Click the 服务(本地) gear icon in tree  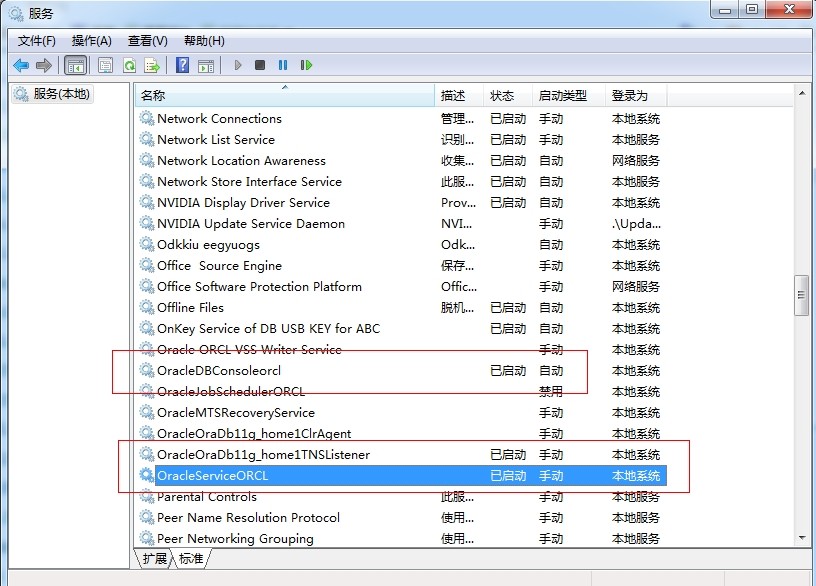point(21,94)
